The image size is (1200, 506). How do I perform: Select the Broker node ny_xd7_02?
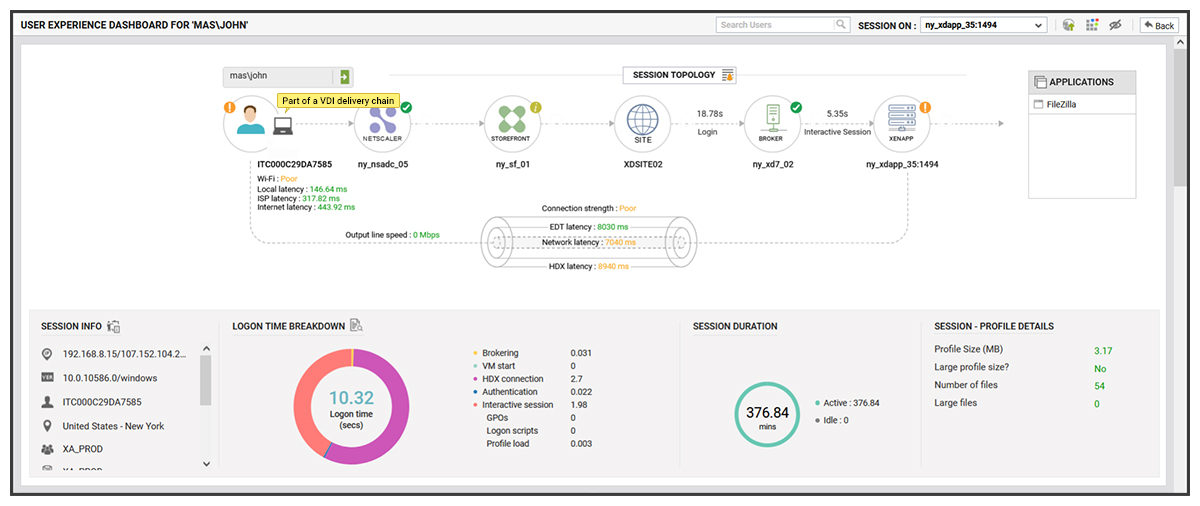coord(772,124)
